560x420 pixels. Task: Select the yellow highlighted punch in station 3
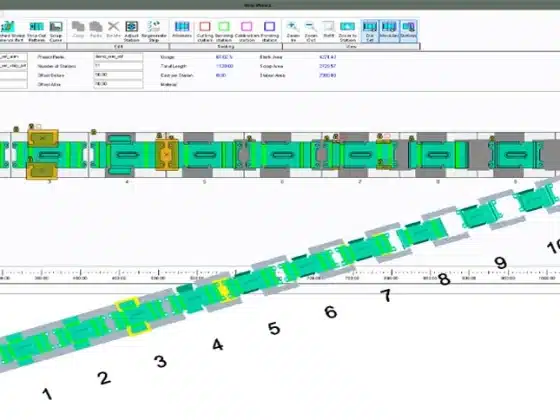tap(43, 139)
